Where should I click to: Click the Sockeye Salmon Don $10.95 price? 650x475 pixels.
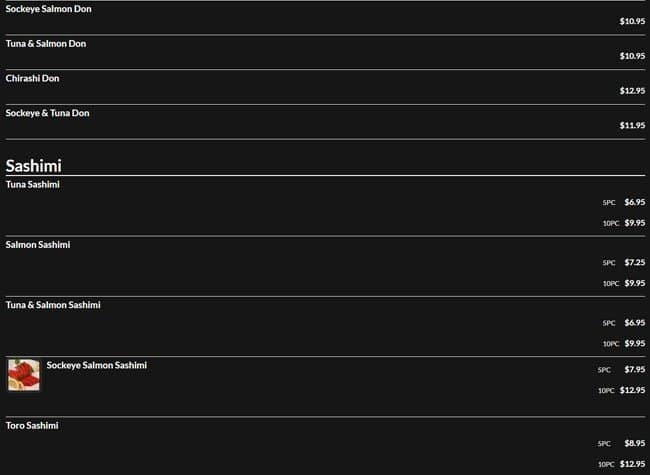(632, 21)
